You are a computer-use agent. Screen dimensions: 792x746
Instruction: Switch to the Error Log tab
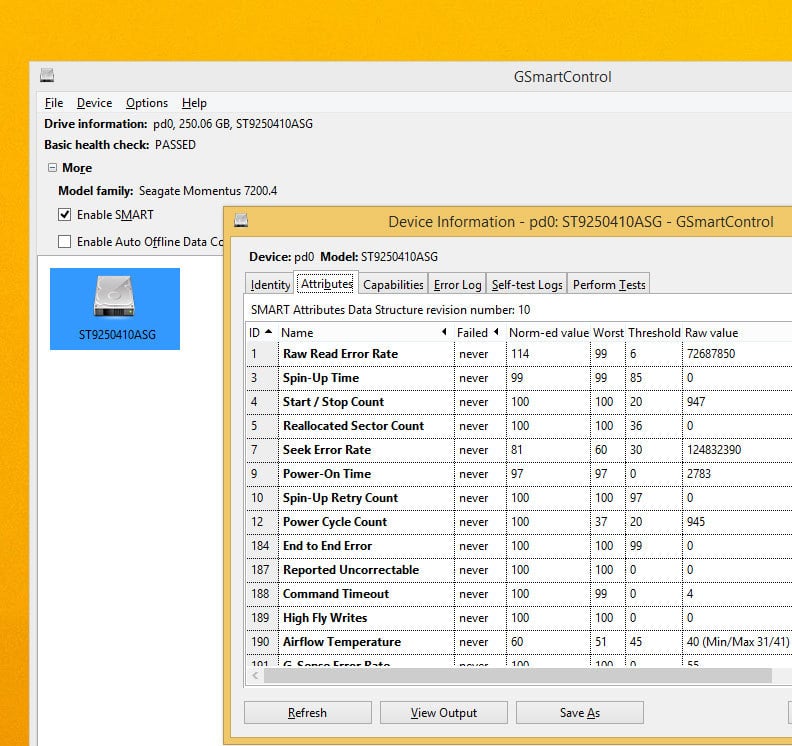[457, 285]
